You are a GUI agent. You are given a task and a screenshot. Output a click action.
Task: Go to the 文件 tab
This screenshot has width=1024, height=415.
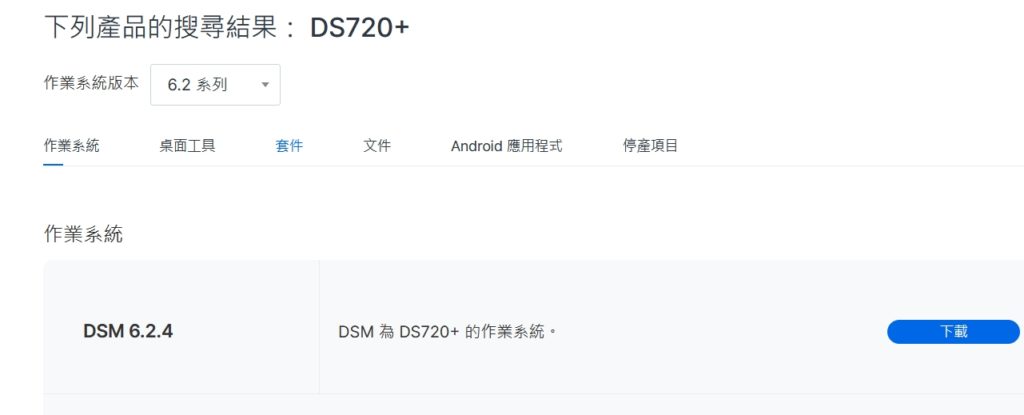click(x=377, y=146)
